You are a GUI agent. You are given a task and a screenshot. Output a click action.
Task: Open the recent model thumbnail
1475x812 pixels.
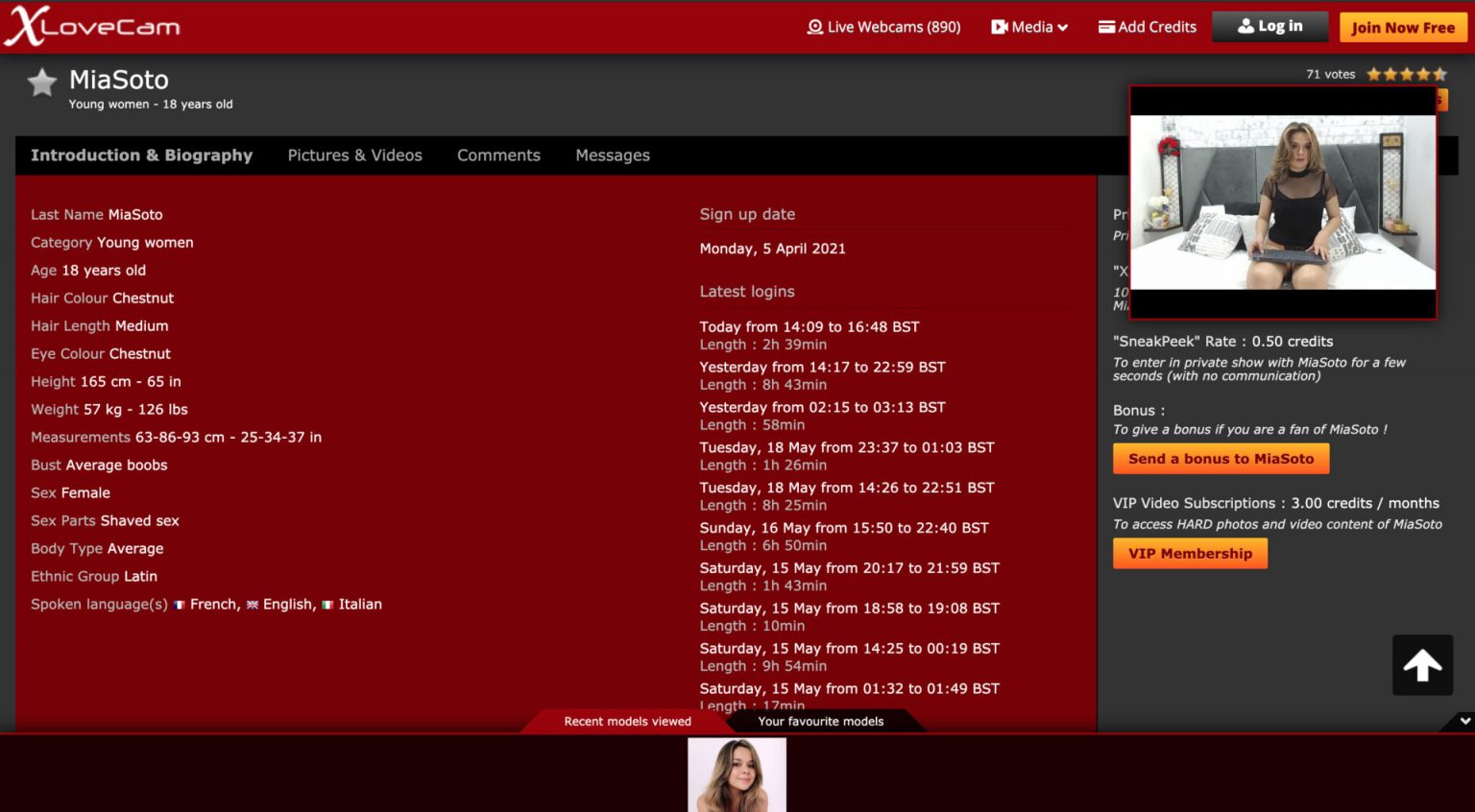point(737,775)
